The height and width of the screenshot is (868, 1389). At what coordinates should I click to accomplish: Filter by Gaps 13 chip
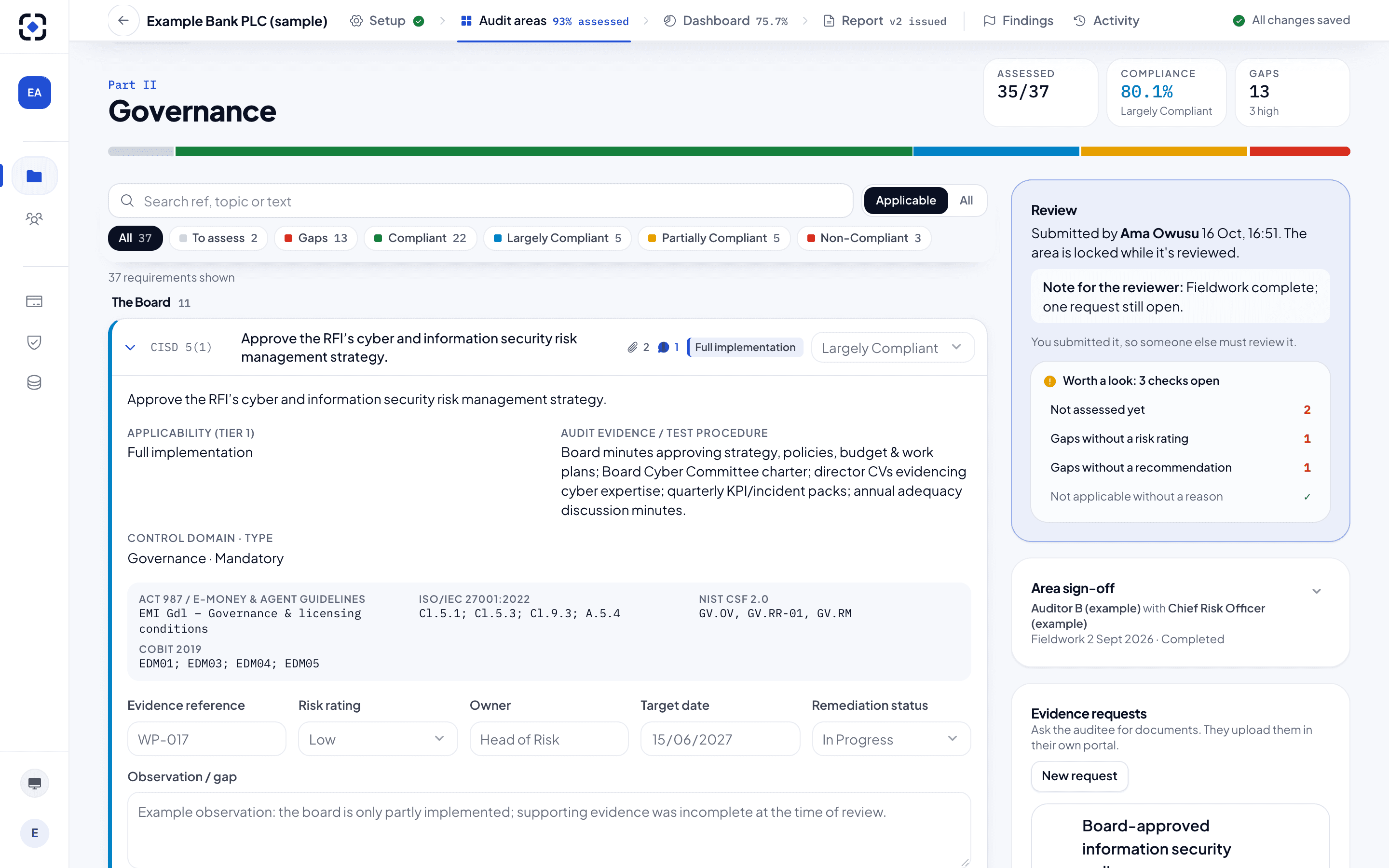tap(316, 238)
